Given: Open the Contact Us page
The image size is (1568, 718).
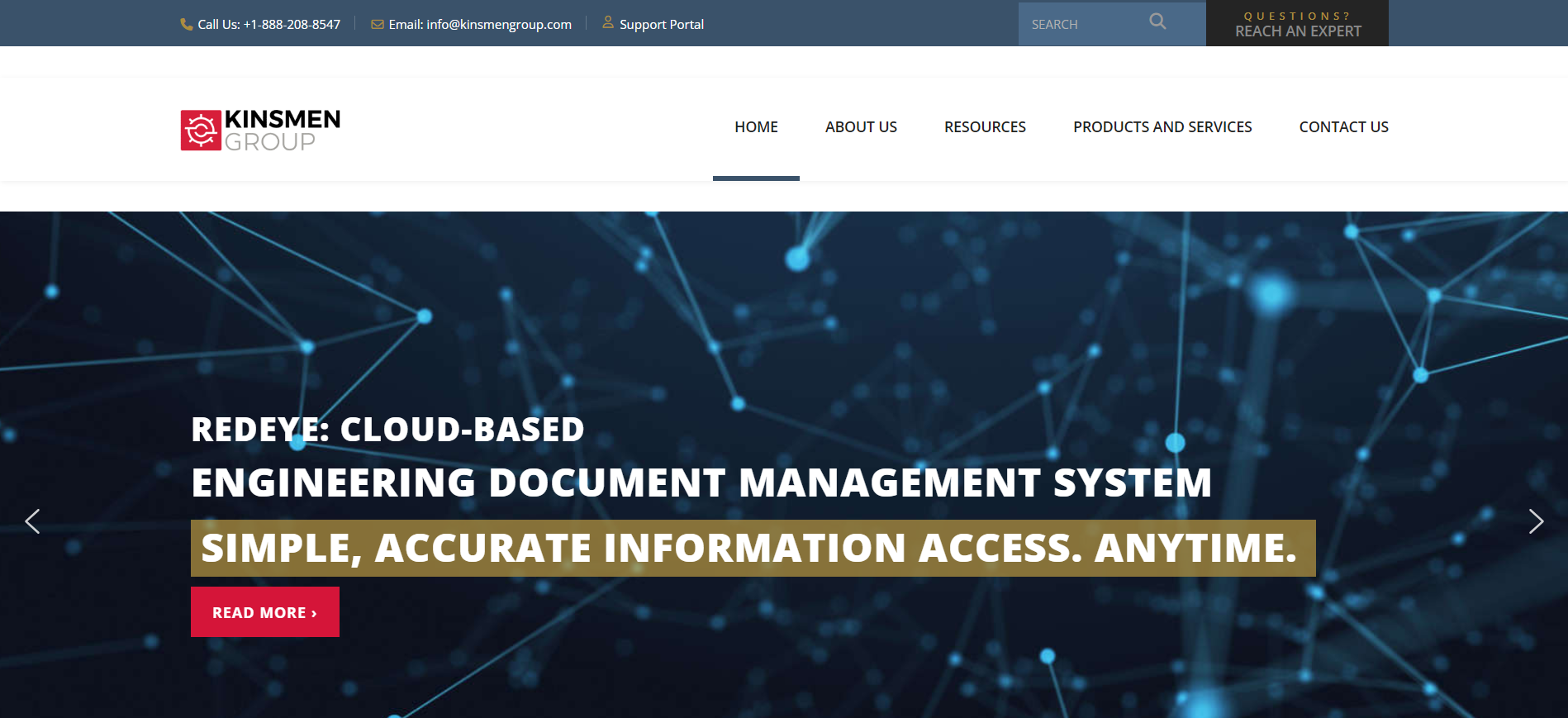Looking at the screenshot, I should coord(1343,127).
